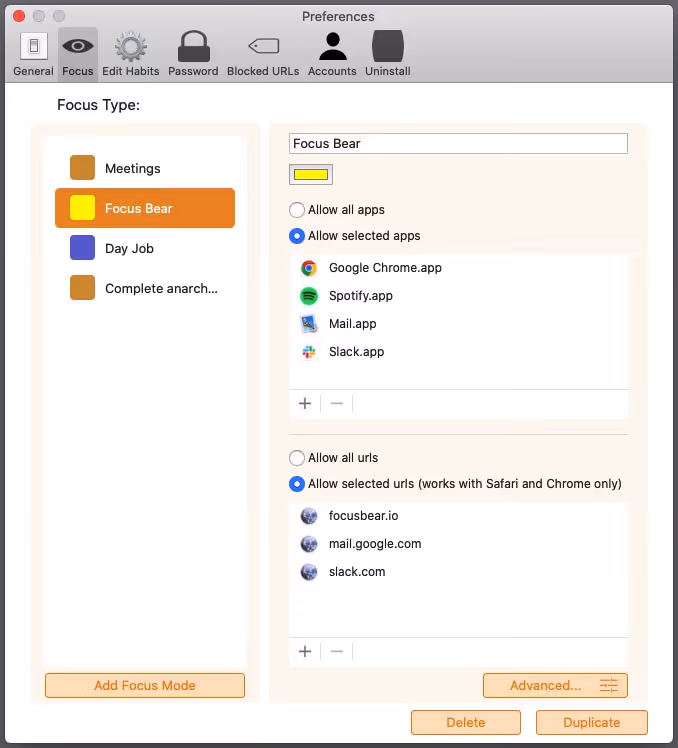Image resolution: width=678 pixels, height=748 pixels.
Task: Switch to the Focus tab
Action: click(78, 54)
